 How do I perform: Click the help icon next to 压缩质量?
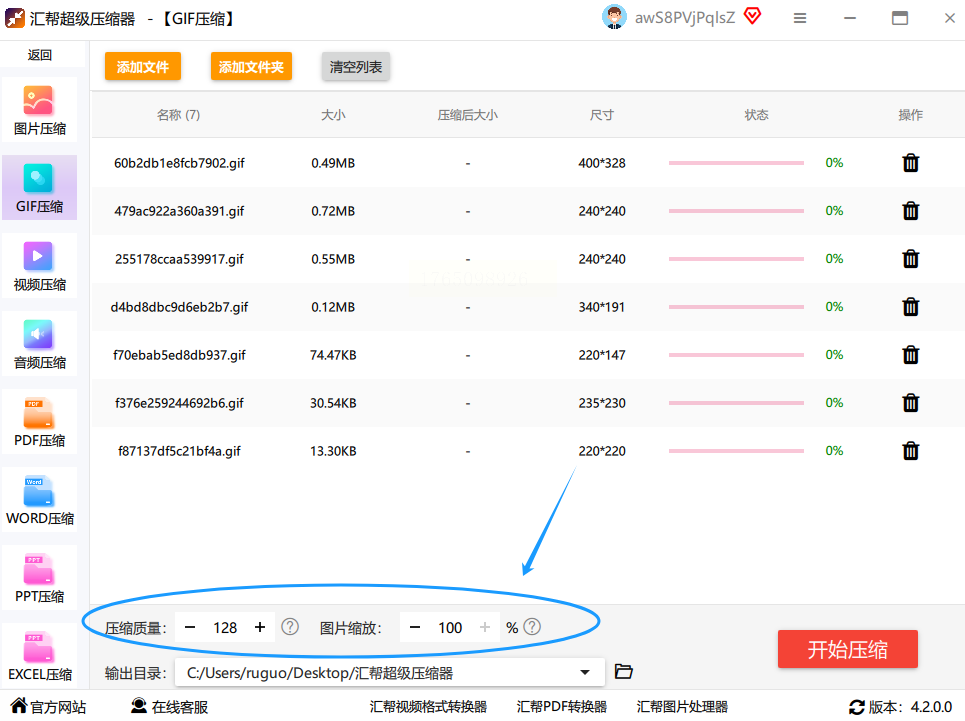pyautogui.click(x=290, y=627)
